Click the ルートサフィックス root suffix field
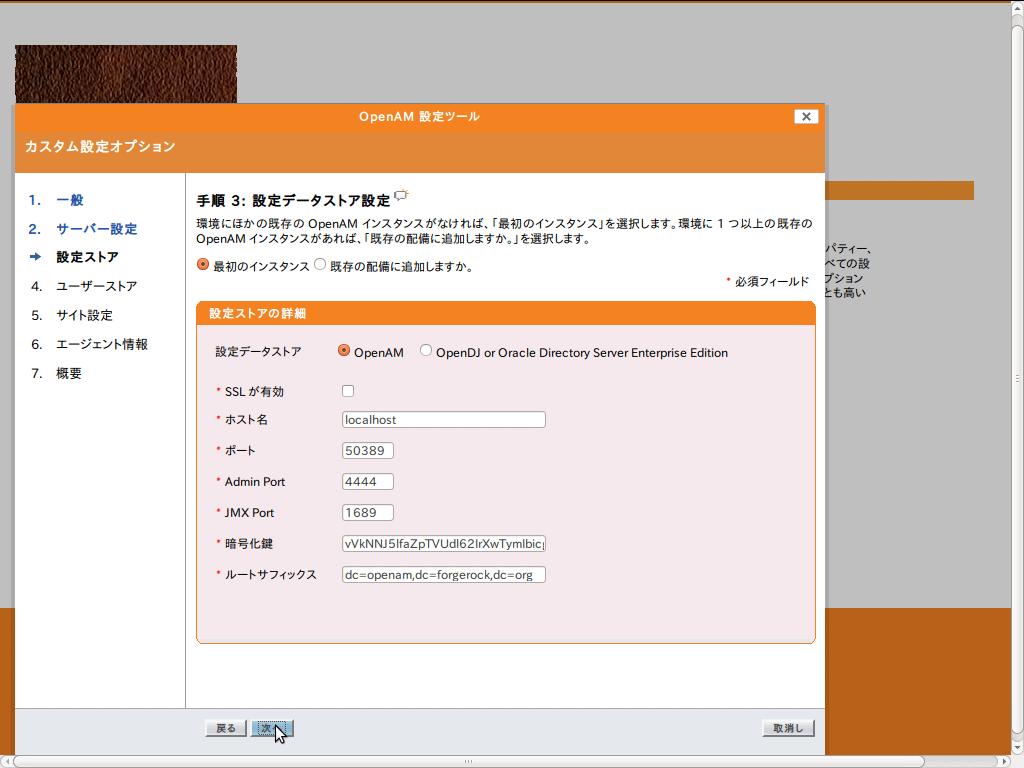Image resolution: width=1024 pixels, height=768 pixels. (x=443, y=575)
